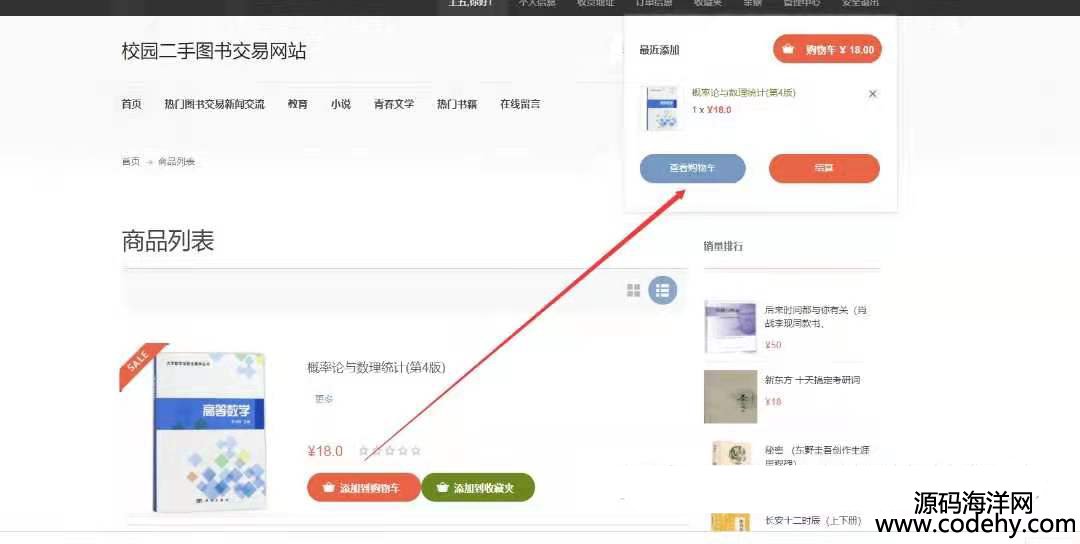The image size is (1080, 544).
Task: Open 概率论与数理统计(第4版) product title link
Action: click(x=376, y=367)
